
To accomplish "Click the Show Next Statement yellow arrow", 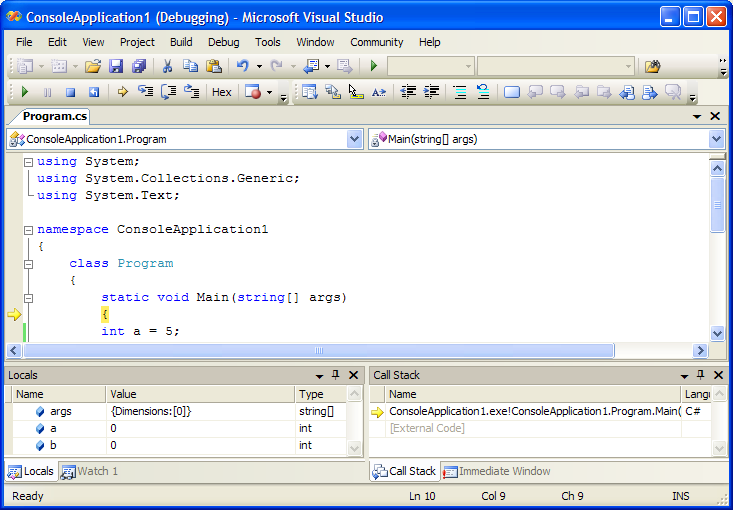I will (x=122, y=92).
